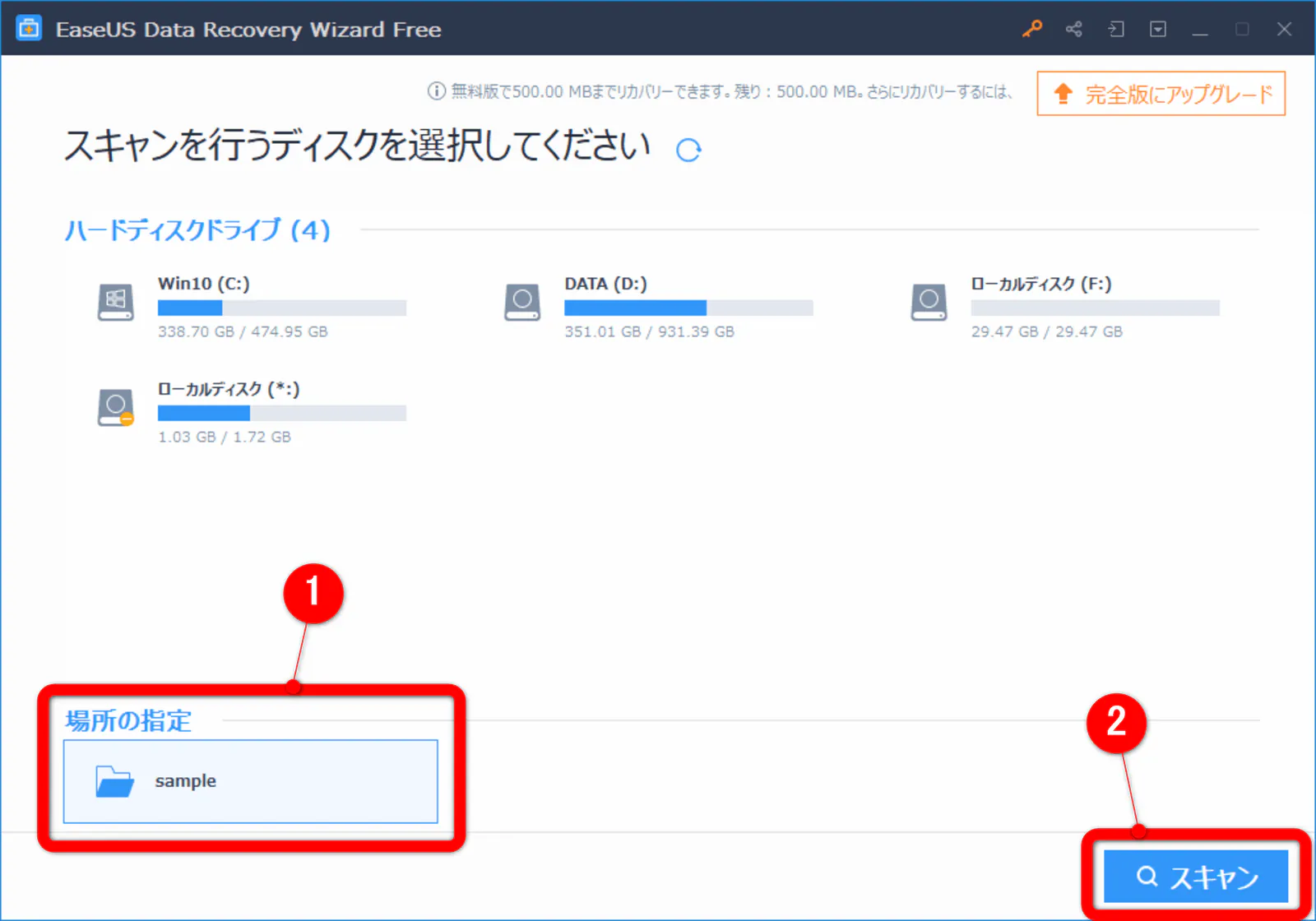The image size is (1316, 921).
Task: Click the Win10 (C:) usage bar
Action: (x=282, y=308)
